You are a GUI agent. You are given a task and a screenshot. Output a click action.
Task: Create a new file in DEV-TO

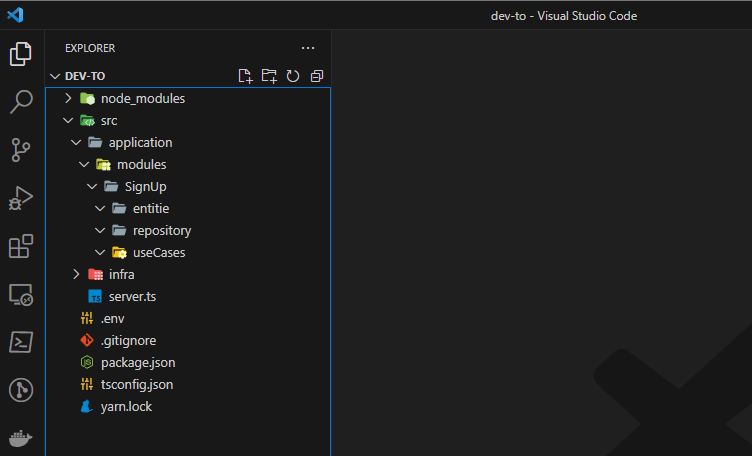245,76
